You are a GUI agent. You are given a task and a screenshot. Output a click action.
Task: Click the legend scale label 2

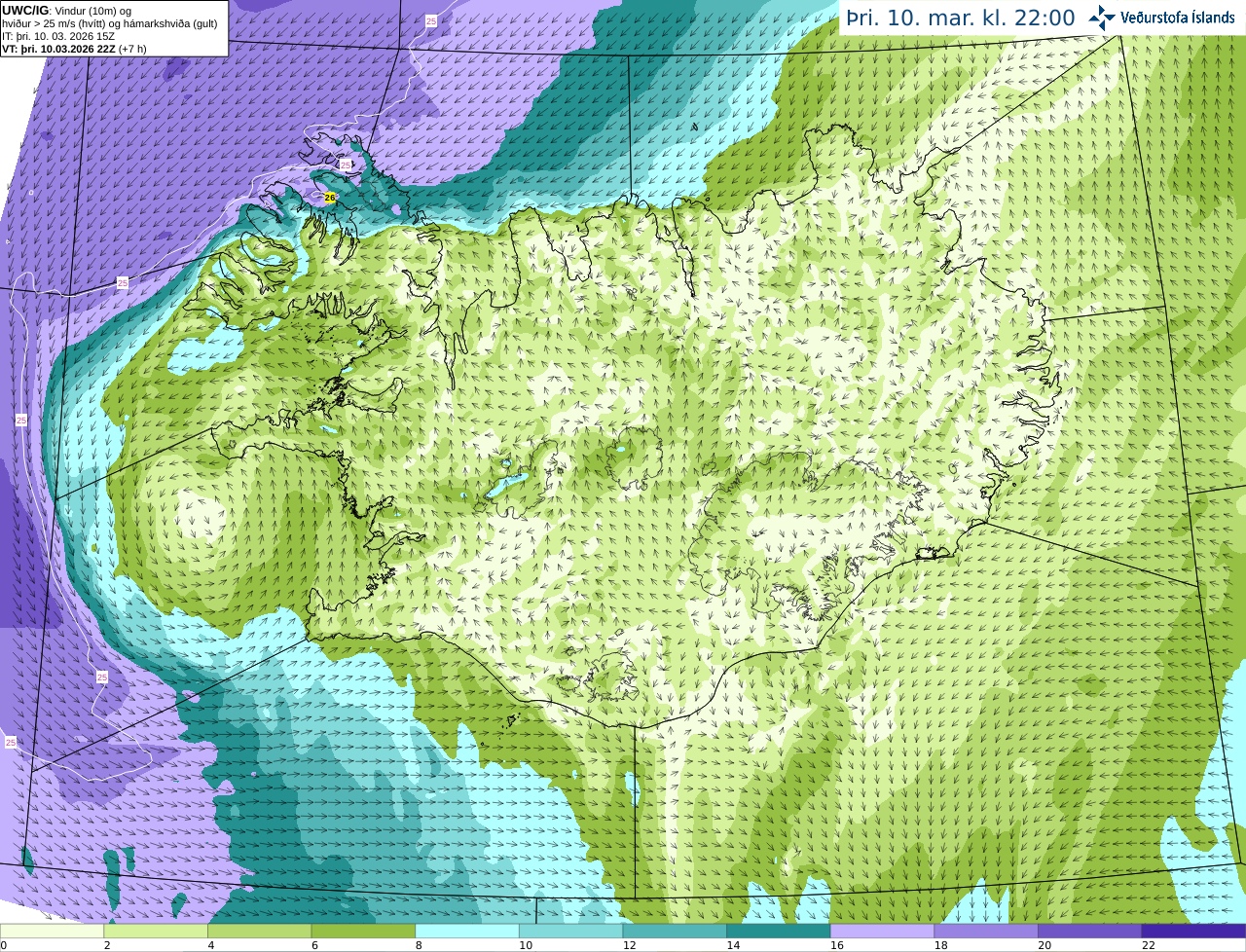107,945
